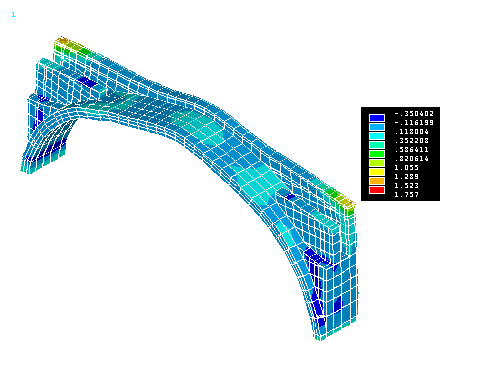Click the yellow-green legend swatch

pyautogui.click(x=377, y=163)
